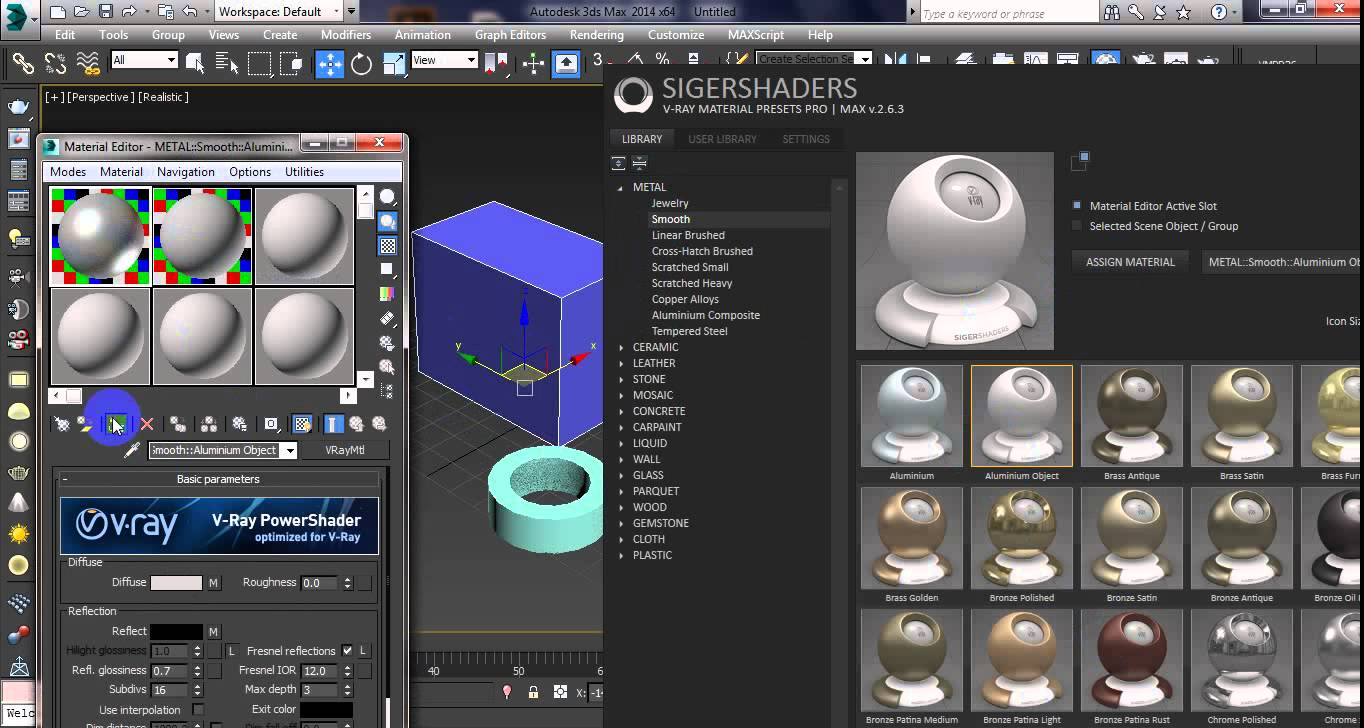The width and height of the screenshot is (1364, 728).
Task: Click the Sample Type sphere icon
Action: pyautogui.click(x=387, y=196)
